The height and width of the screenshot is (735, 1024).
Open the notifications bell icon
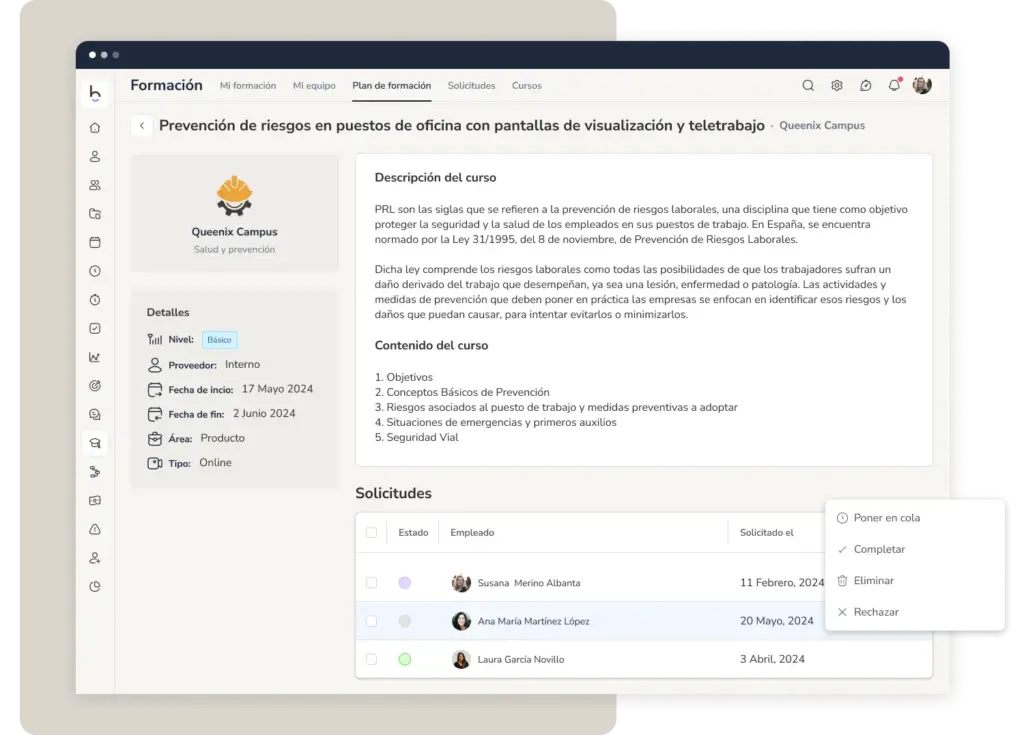pos(894,85)
